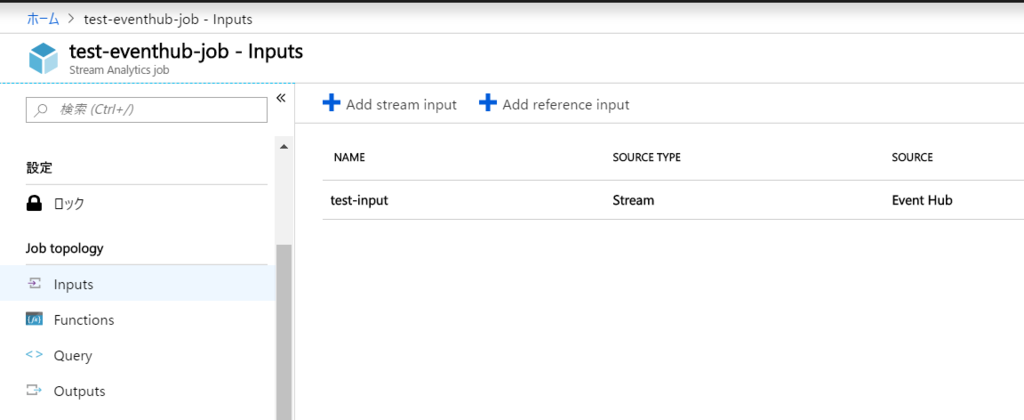The width and height of the screenshot is (1024, 420).
Task: Collapse the sidebar with double chevron
Action: click(x=281, y=98)
